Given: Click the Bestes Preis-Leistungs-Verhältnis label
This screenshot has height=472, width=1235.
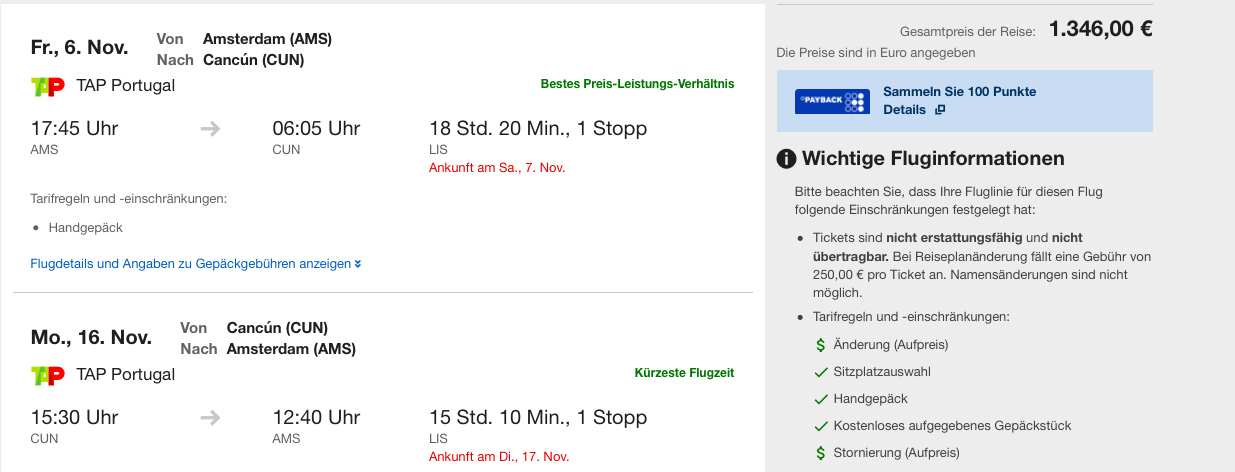Looking at the screenshot, I should coord(637,84).
